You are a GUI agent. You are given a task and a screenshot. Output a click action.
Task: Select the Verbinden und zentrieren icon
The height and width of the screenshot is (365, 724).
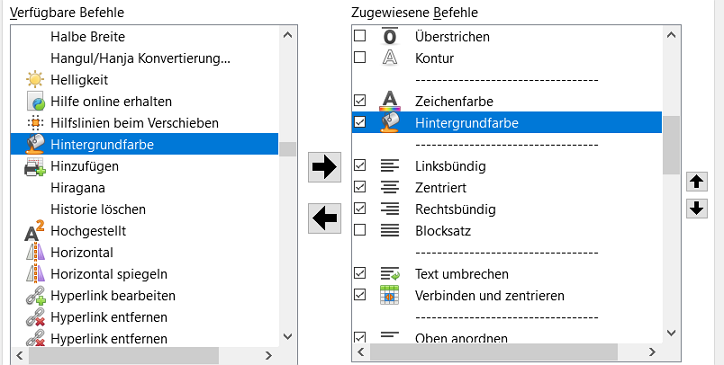pyautogui.click(x=389, y=295)
